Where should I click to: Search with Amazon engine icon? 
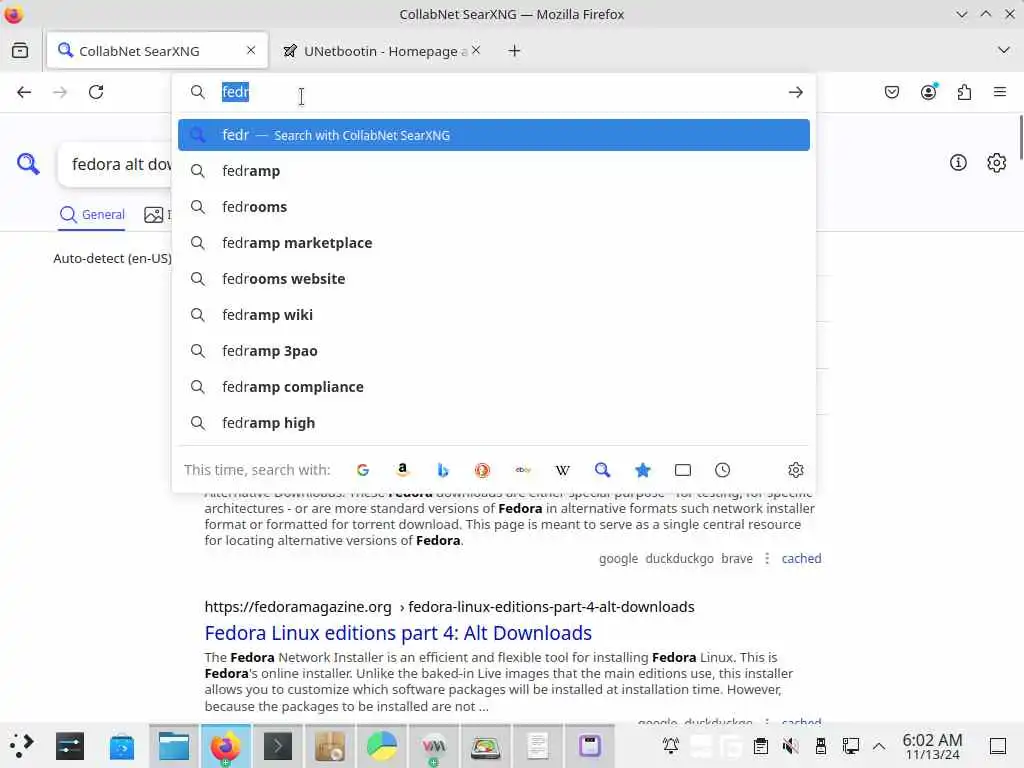403,470
